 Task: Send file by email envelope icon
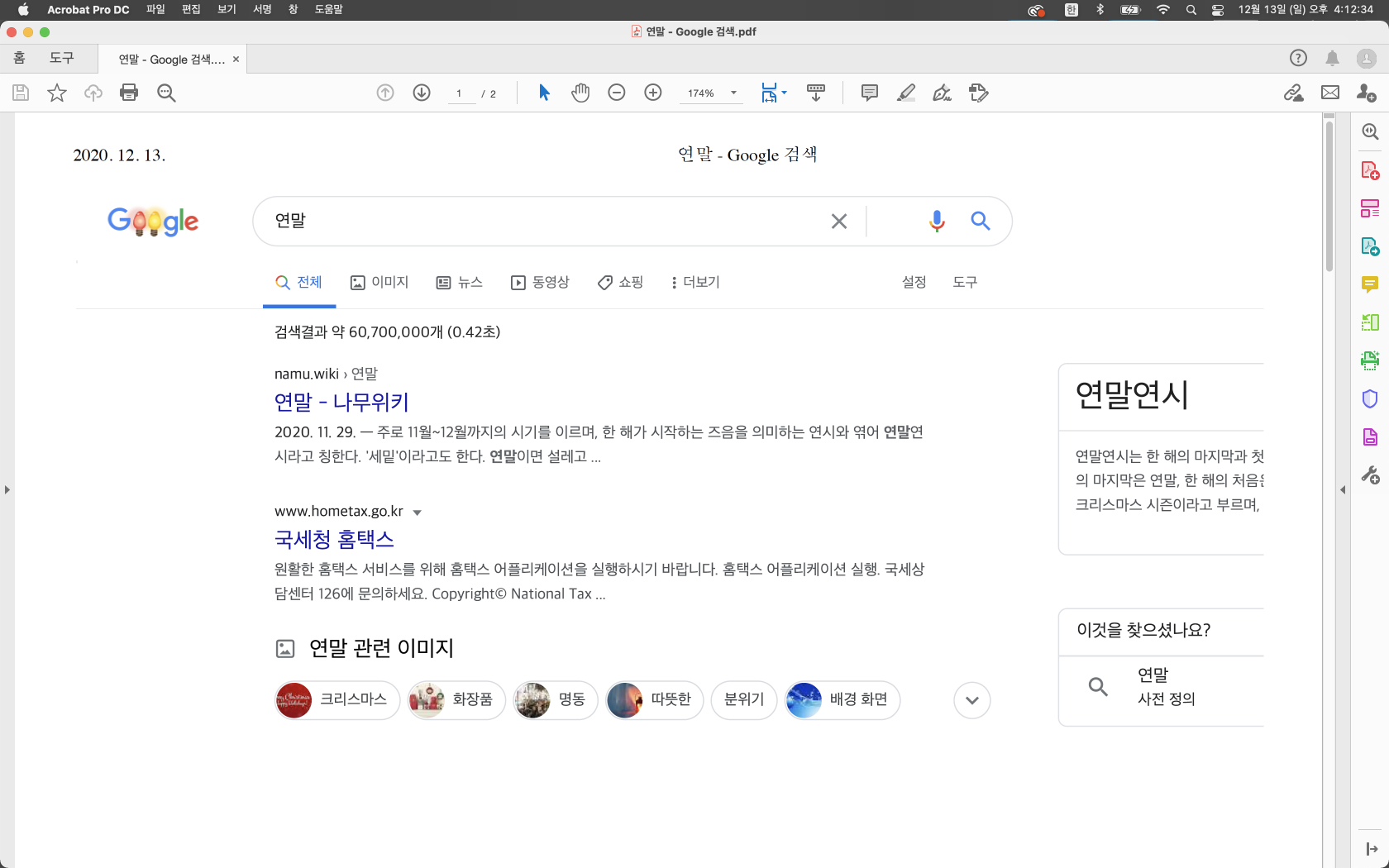1330,93
